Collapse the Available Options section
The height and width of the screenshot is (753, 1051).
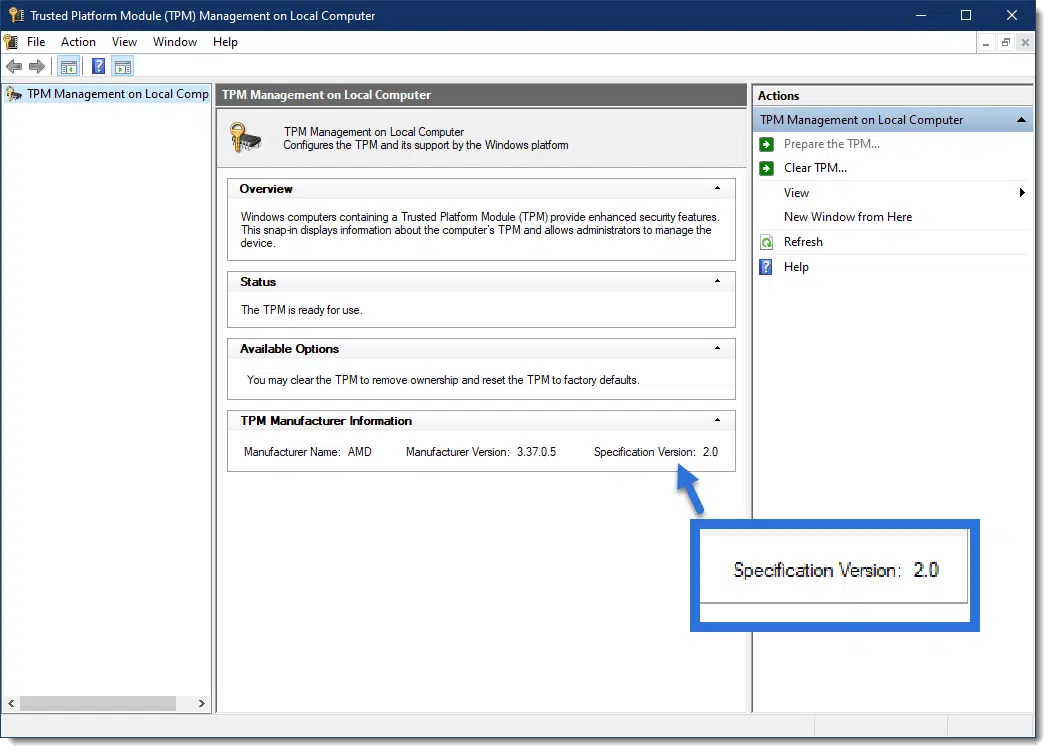coord(717,348)
